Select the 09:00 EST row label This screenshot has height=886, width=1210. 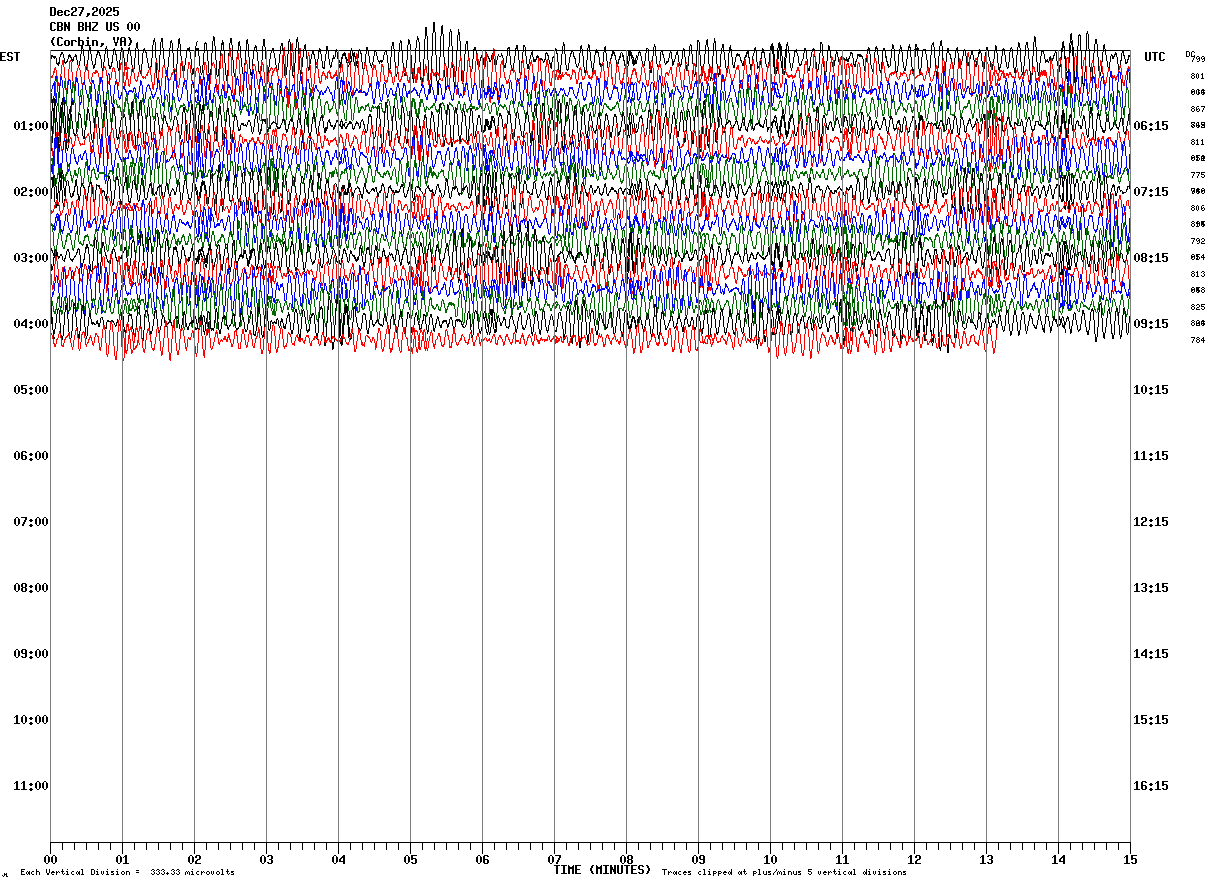(x=31, y=654)
